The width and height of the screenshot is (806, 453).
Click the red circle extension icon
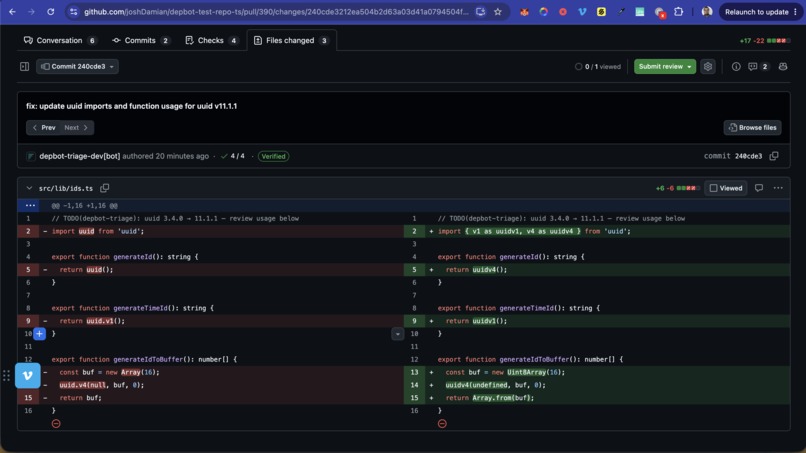coord(563,12)
